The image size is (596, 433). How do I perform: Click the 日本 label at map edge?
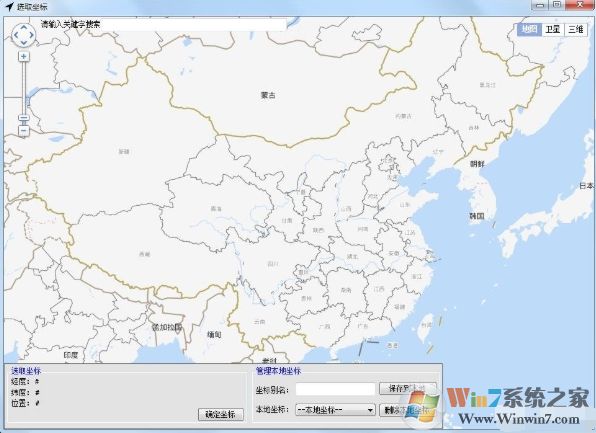(586, 186)
